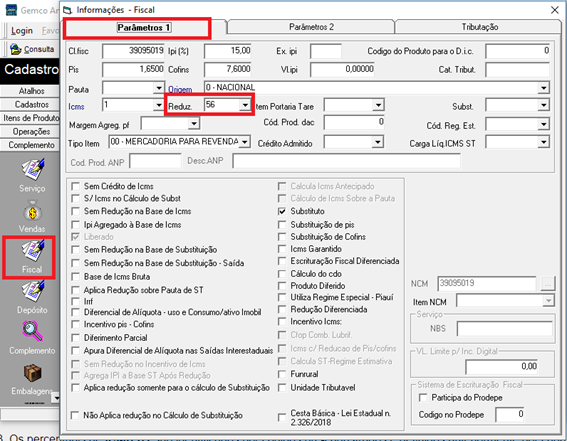
Task: Enable Sem Crédito de Icms checkbox
Action: click(x=75, y=187)
